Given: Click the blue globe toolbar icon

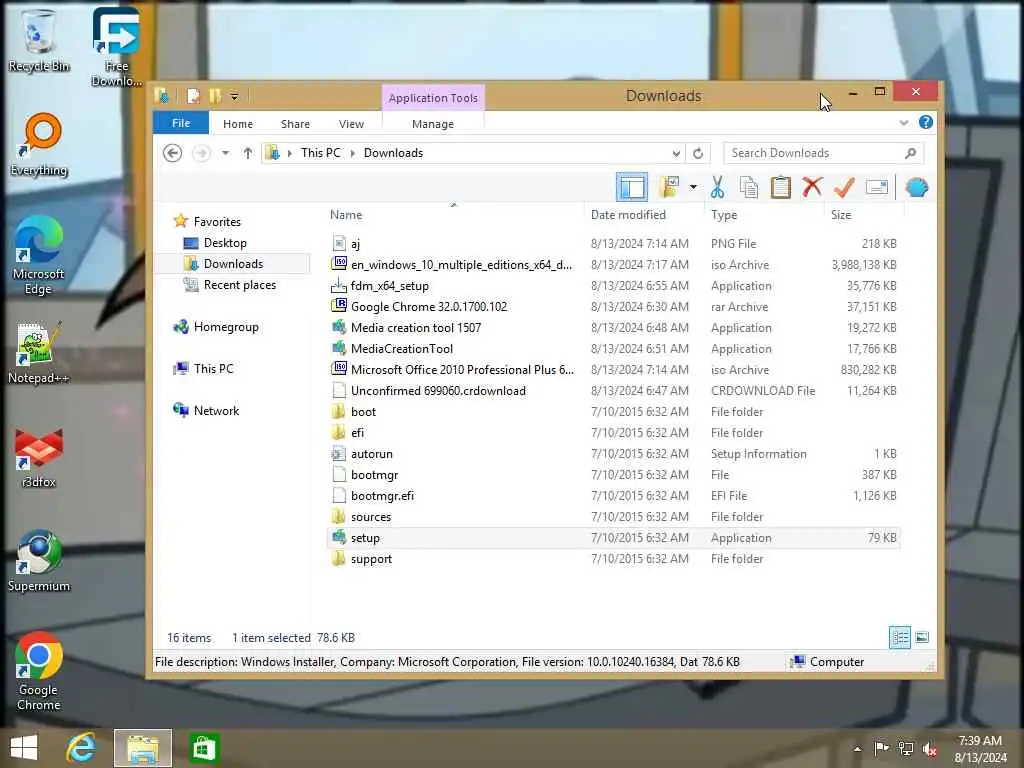Looking at the screenshot, I should 917,187.
